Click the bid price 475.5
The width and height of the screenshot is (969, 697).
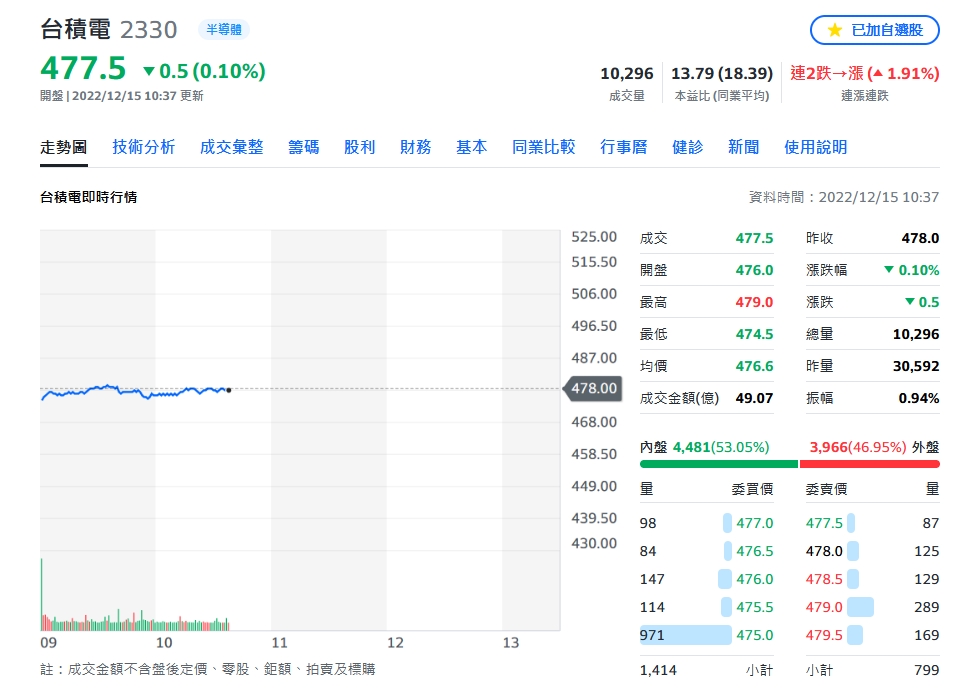755,607
